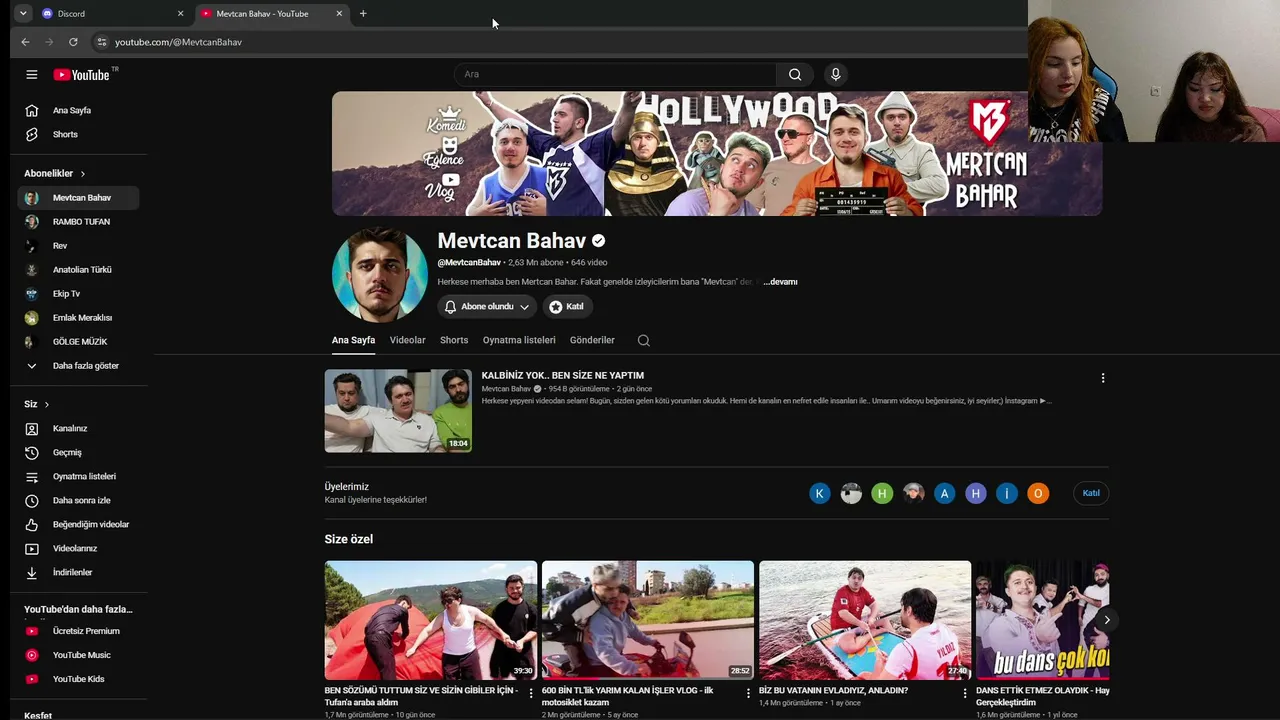Play the 39:30 BEN SÖZÜMÜ TUTTUM thumbnail
Screen dimensions: 1280x720
[431, 620]
